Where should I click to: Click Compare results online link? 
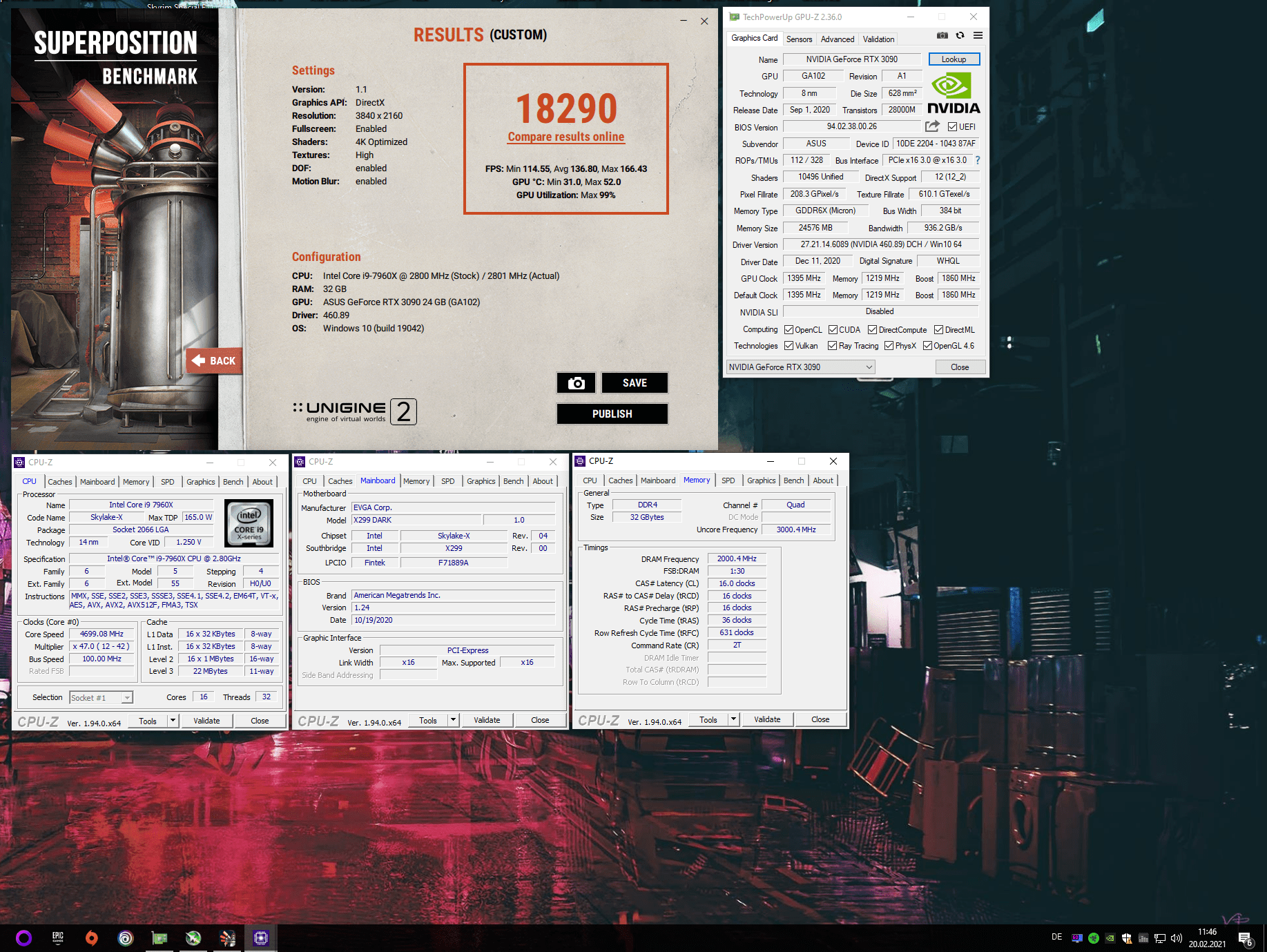(566, 137)
